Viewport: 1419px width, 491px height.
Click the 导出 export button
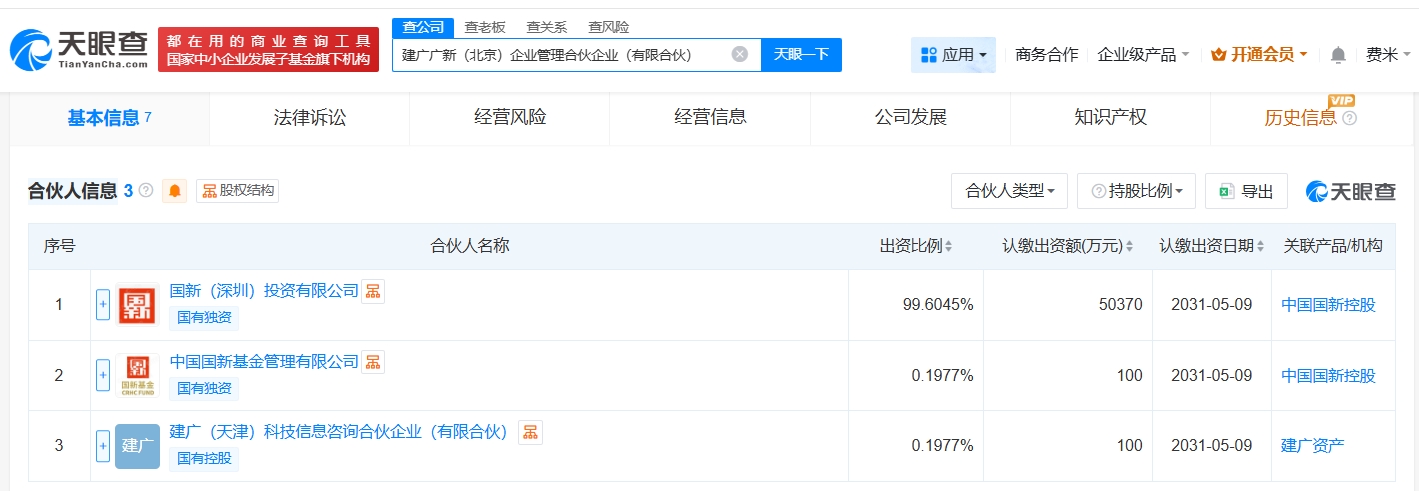point(1246,191)
